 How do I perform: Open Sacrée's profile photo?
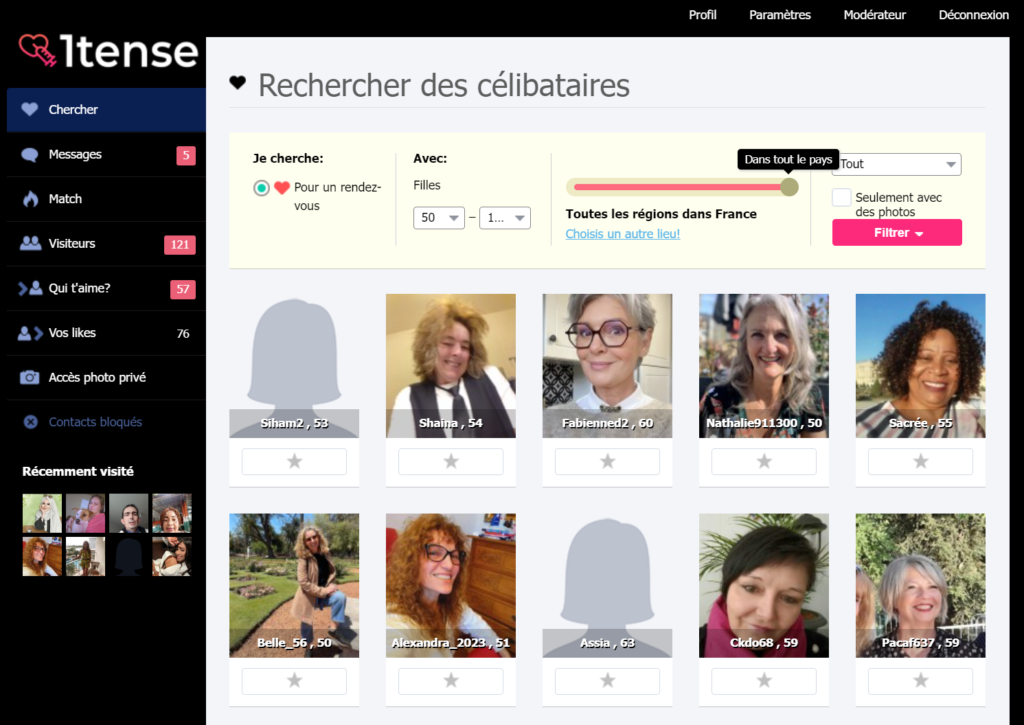(x=920, y=366)
